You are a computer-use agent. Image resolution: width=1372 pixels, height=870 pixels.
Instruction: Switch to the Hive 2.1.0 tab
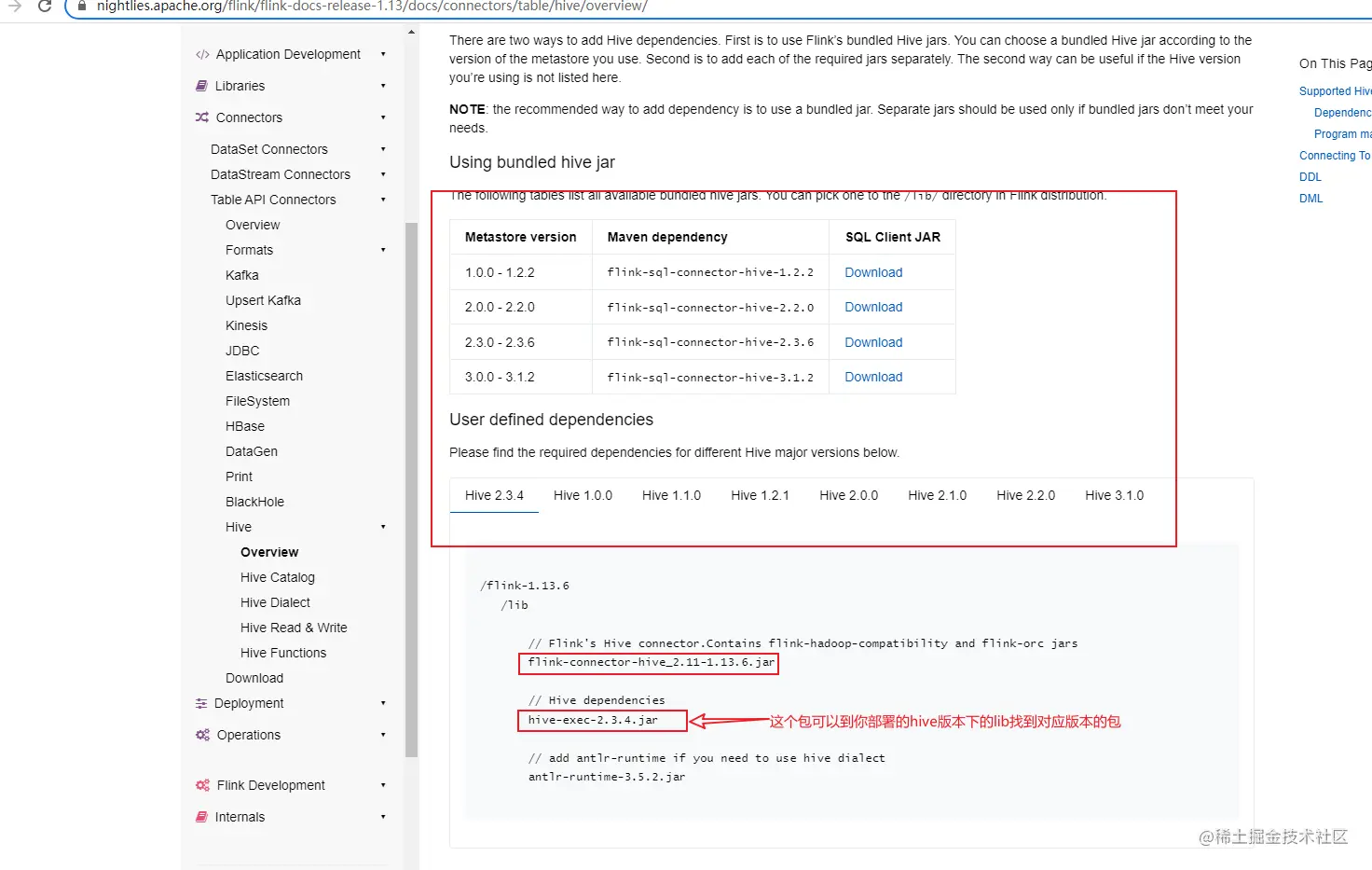(x=937, y=495)
